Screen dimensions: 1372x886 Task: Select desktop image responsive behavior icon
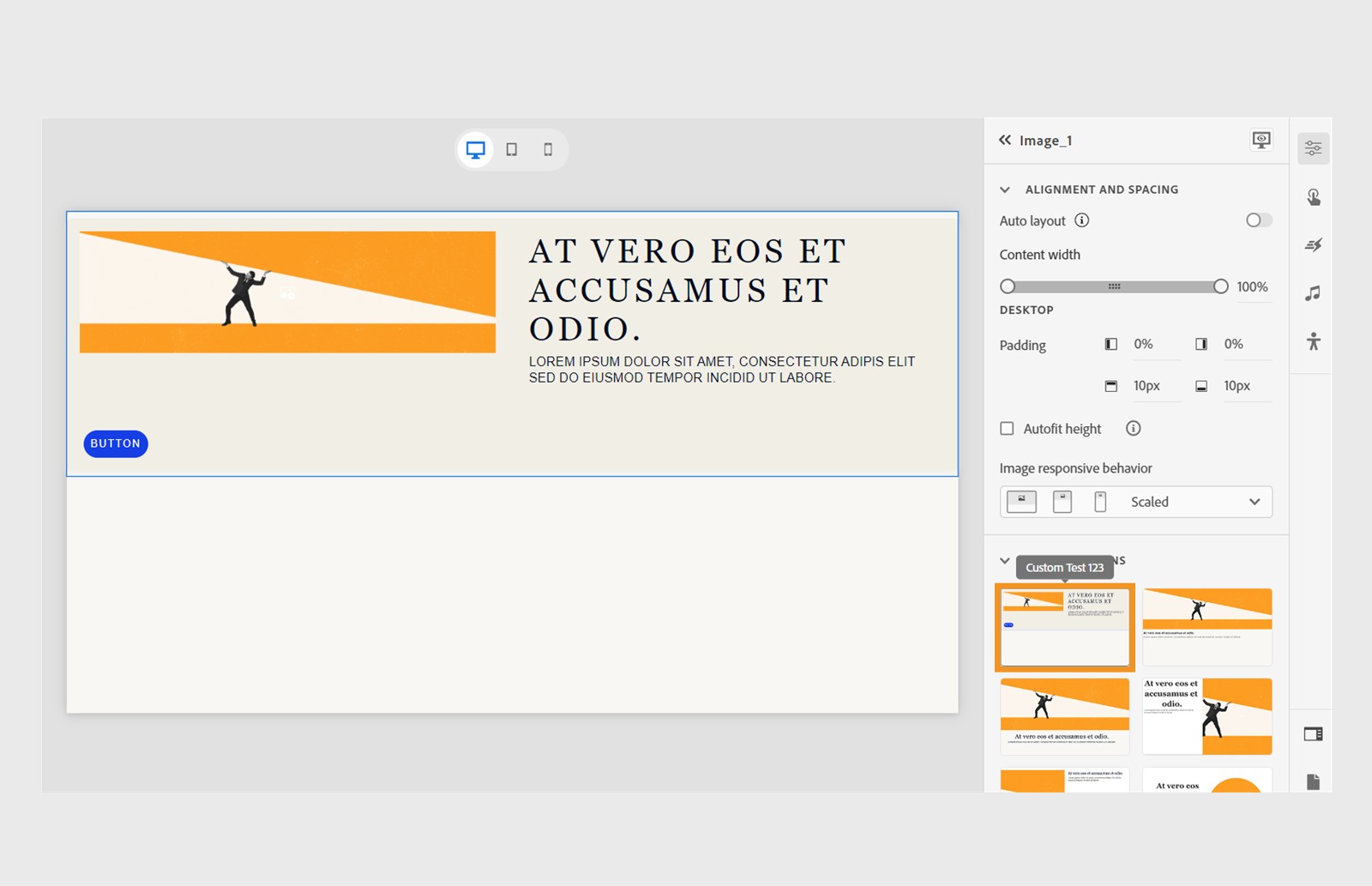pyautogui.click(x=1021, y=502)
